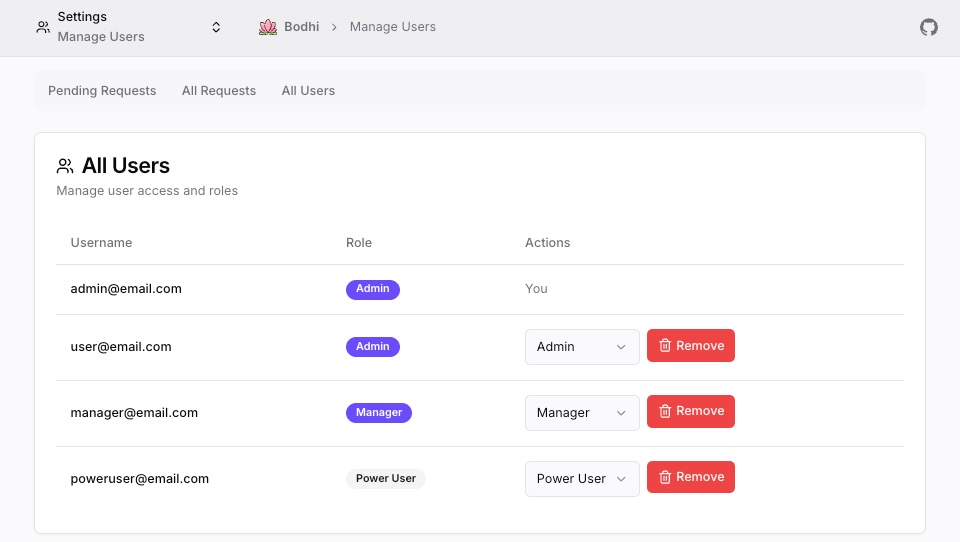Click the All Users heading icon
The height and width of the screenshot is (542, 960).
pyautogui.click(x=65, y=166)
